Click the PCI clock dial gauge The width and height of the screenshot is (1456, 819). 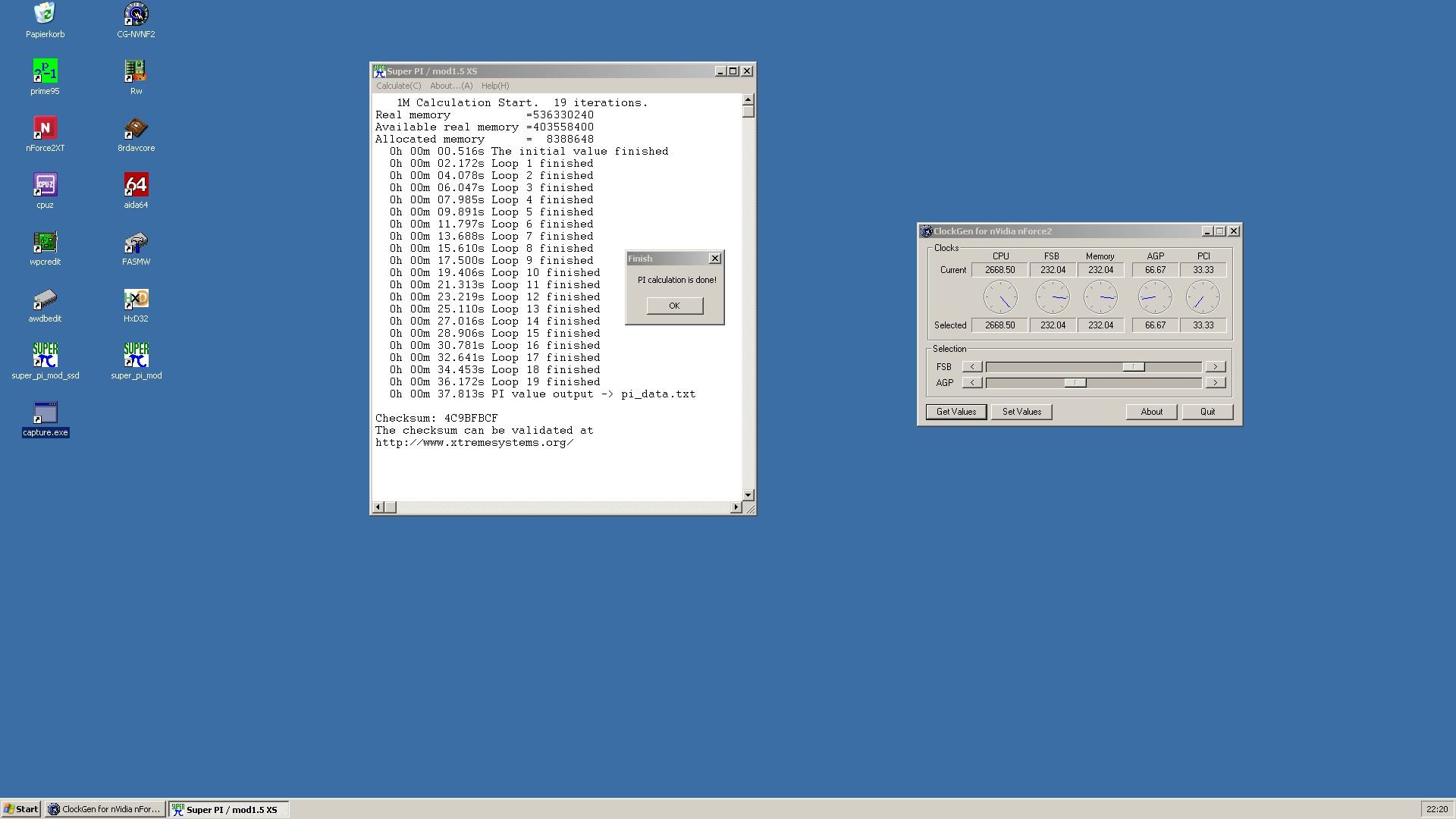[x=1203, y=297]
